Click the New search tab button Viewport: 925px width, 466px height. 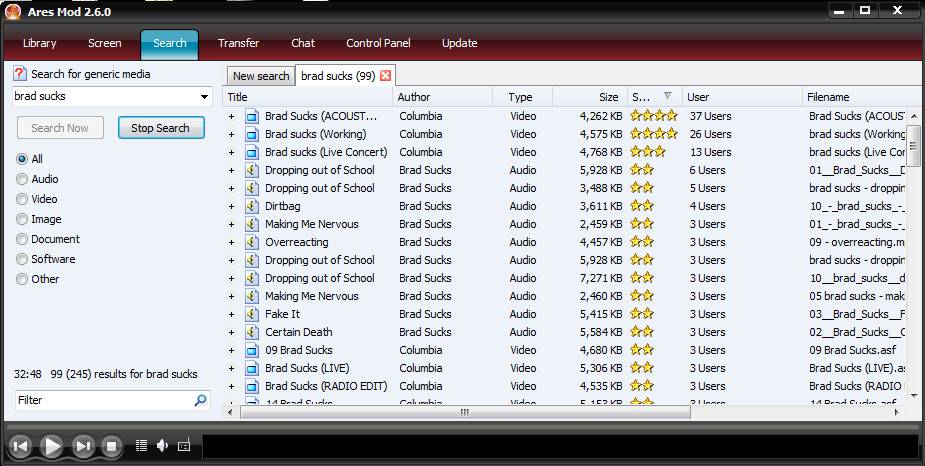click(x=260, y=76)
